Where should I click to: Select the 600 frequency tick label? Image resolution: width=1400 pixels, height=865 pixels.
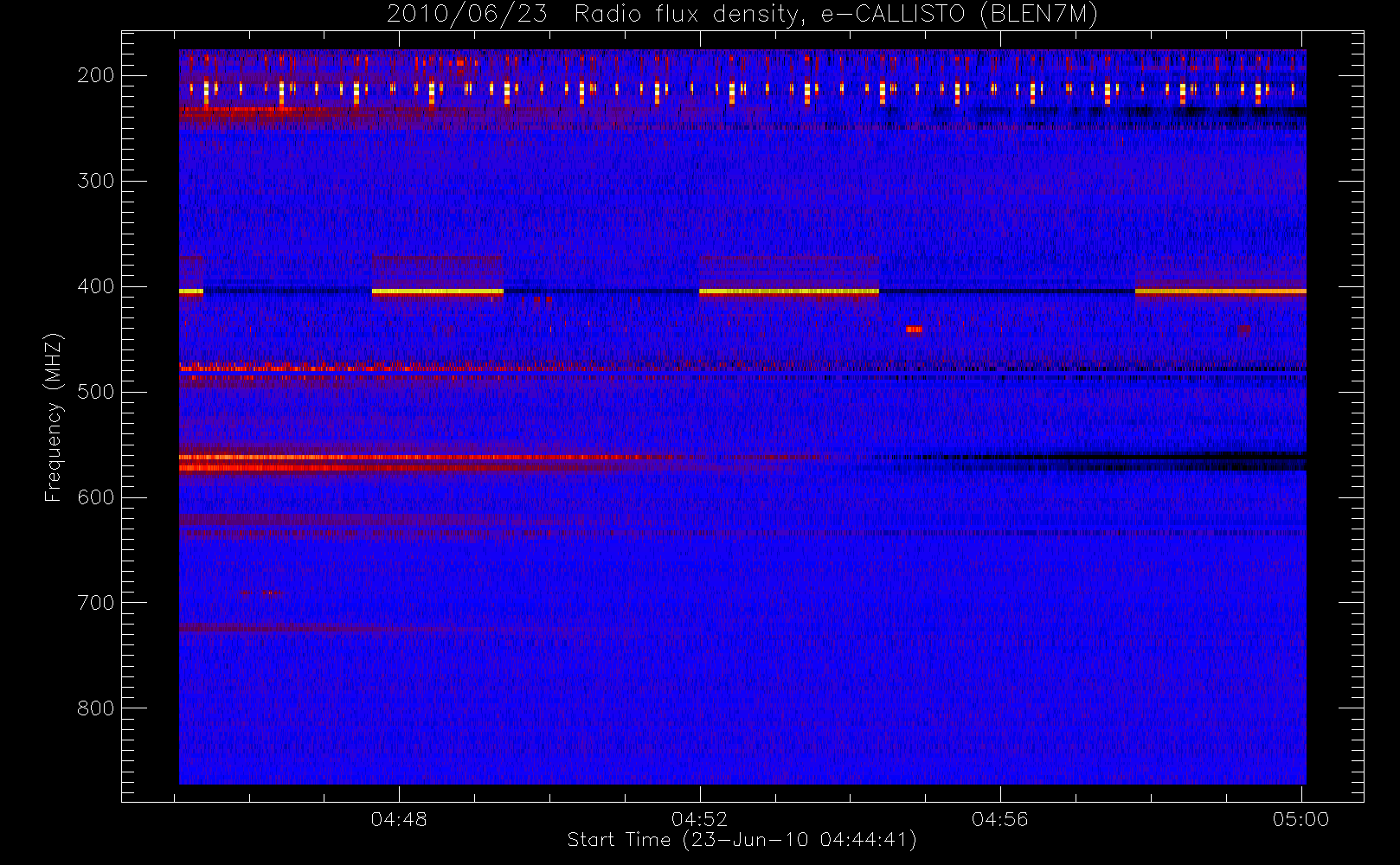(96, 497)
